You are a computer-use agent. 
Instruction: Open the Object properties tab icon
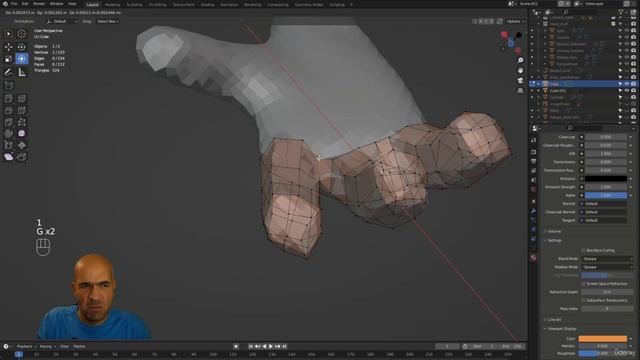(x=533, y=201)
